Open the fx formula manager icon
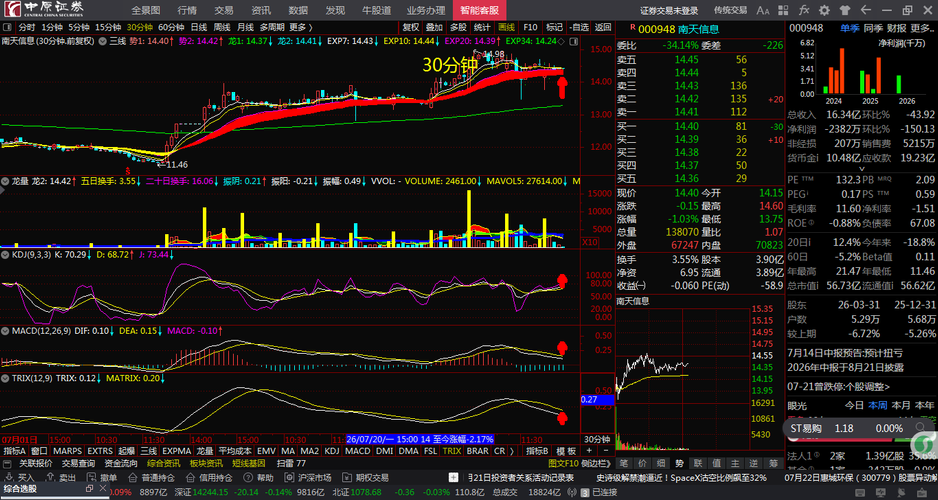938x500 pixels. point(804,10)
